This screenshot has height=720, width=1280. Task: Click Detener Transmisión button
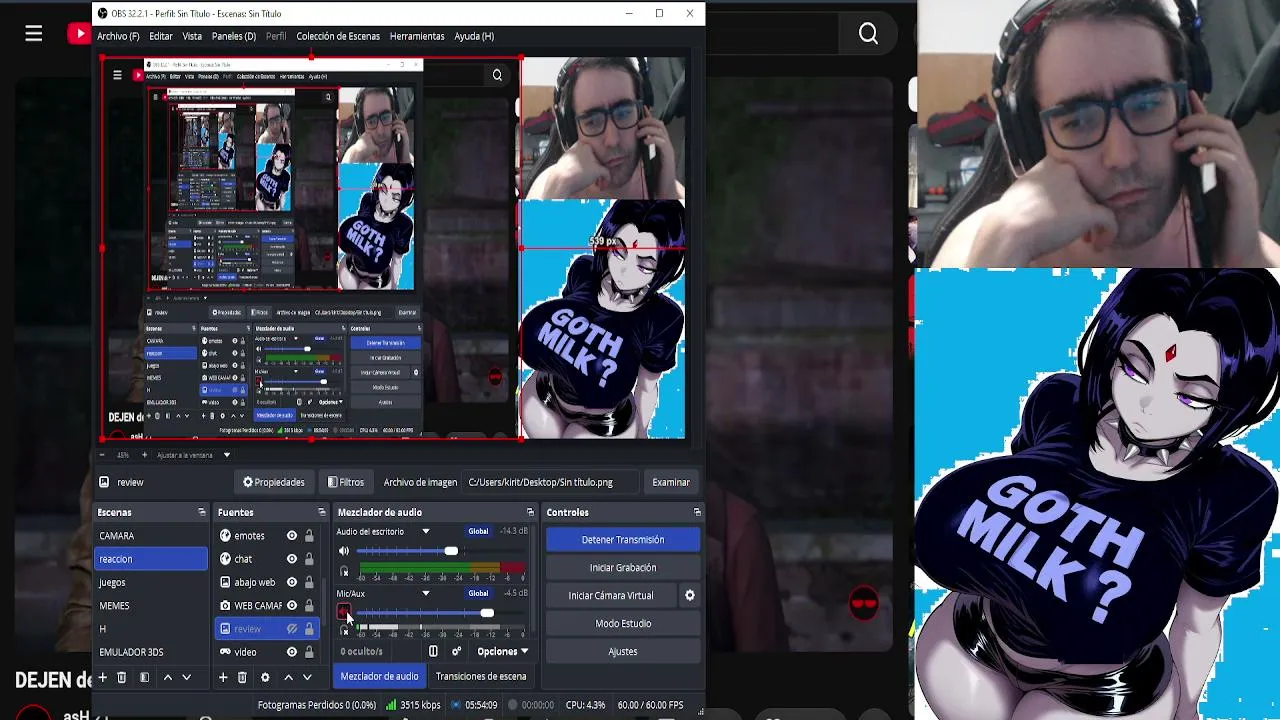click(x=623, y=540)
